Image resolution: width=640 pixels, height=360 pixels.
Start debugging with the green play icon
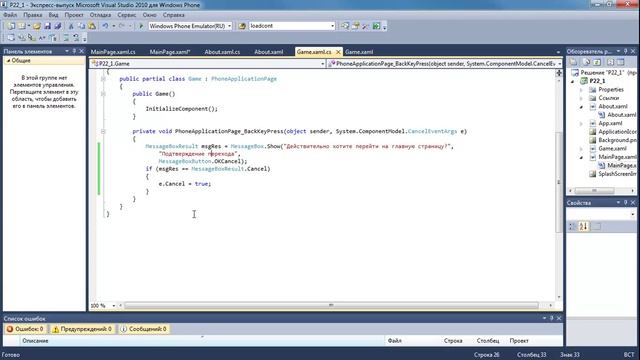141,26
